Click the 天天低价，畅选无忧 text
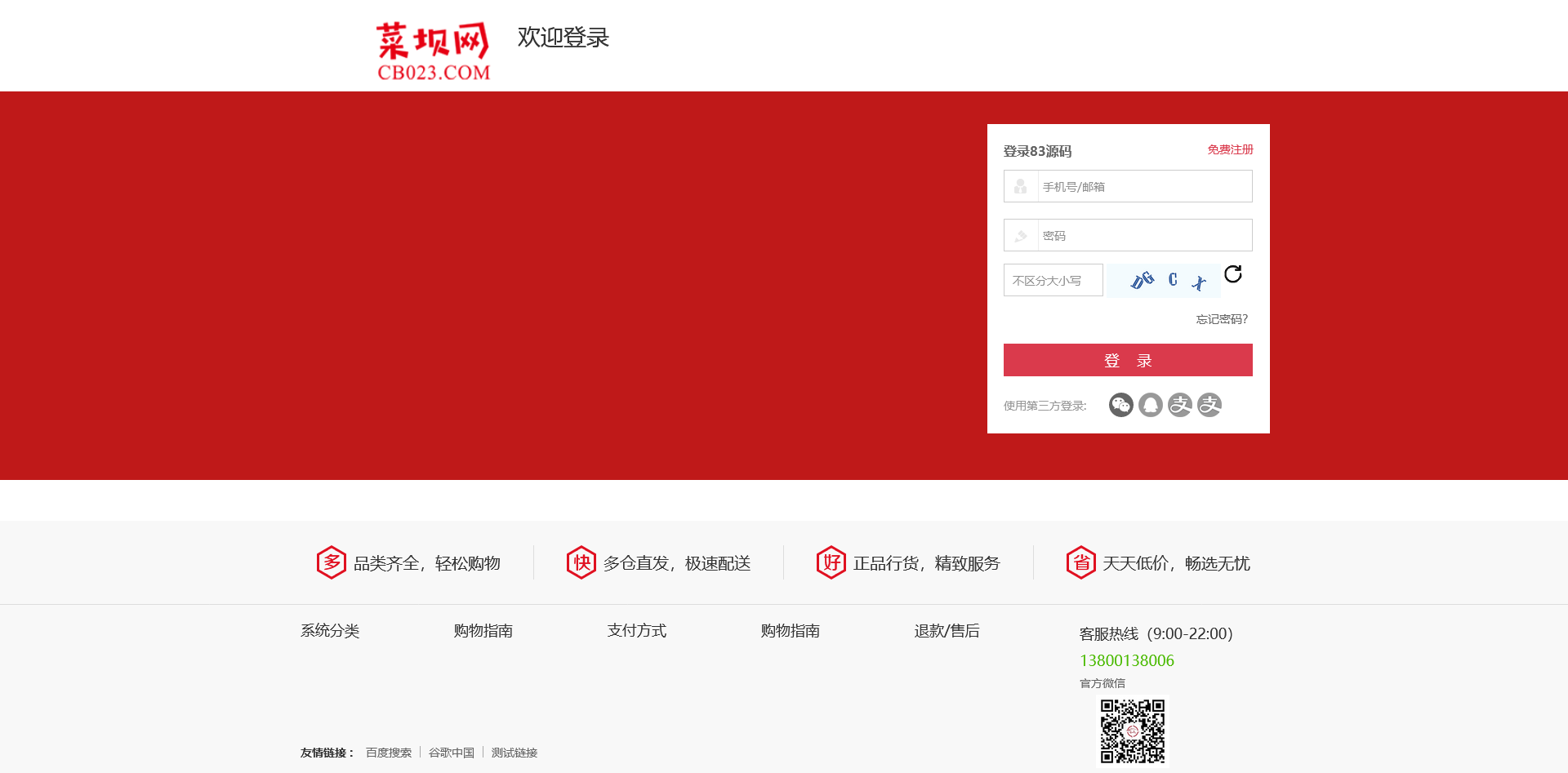1568x773 pixels. tap(1177, 563)
